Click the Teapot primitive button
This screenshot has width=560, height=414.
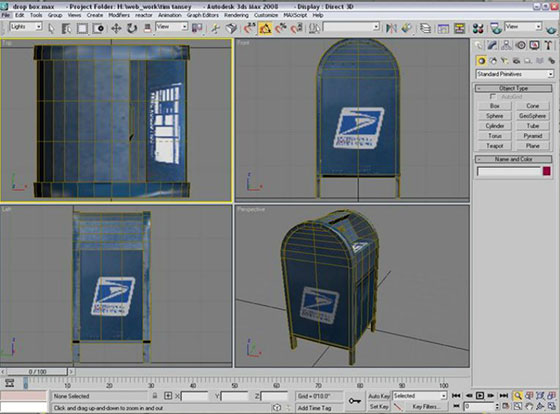coord(495,146)
